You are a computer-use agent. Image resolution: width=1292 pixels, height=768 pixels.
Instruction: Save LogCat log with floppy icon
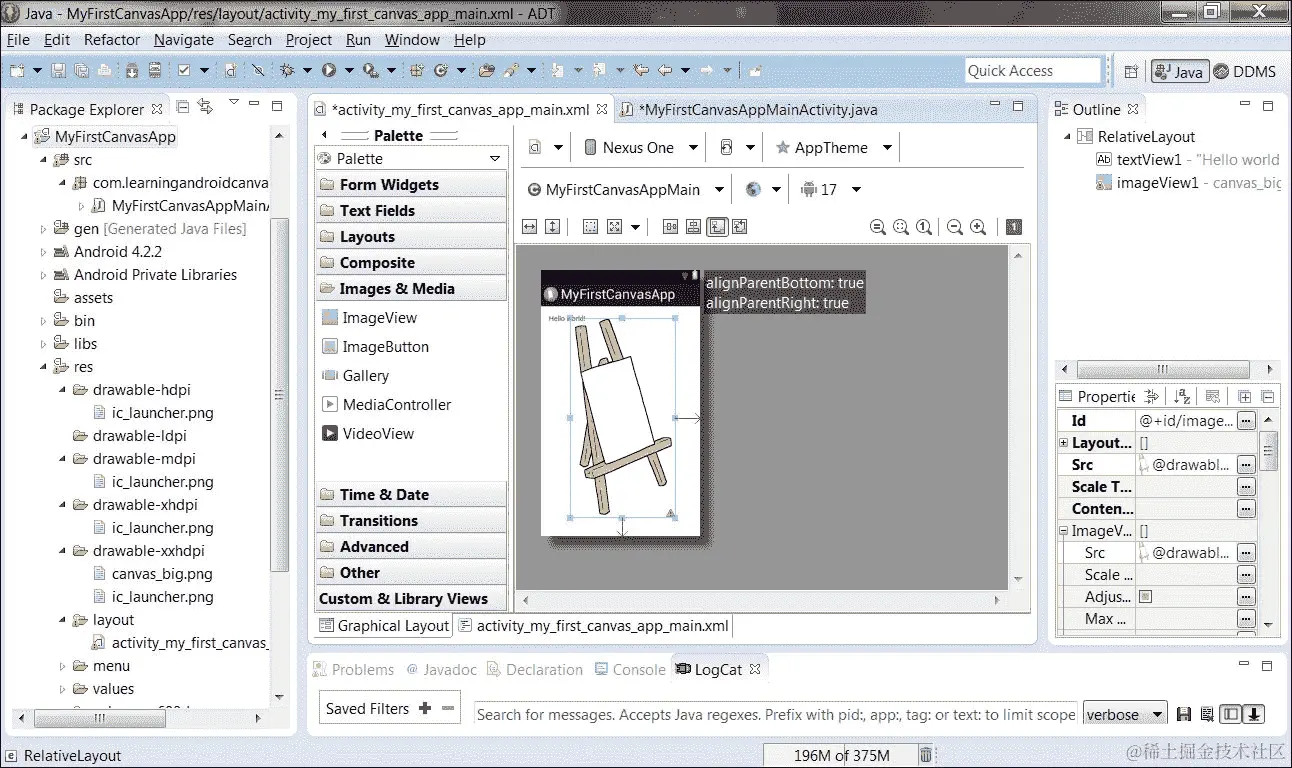[x=1184, y=714]
